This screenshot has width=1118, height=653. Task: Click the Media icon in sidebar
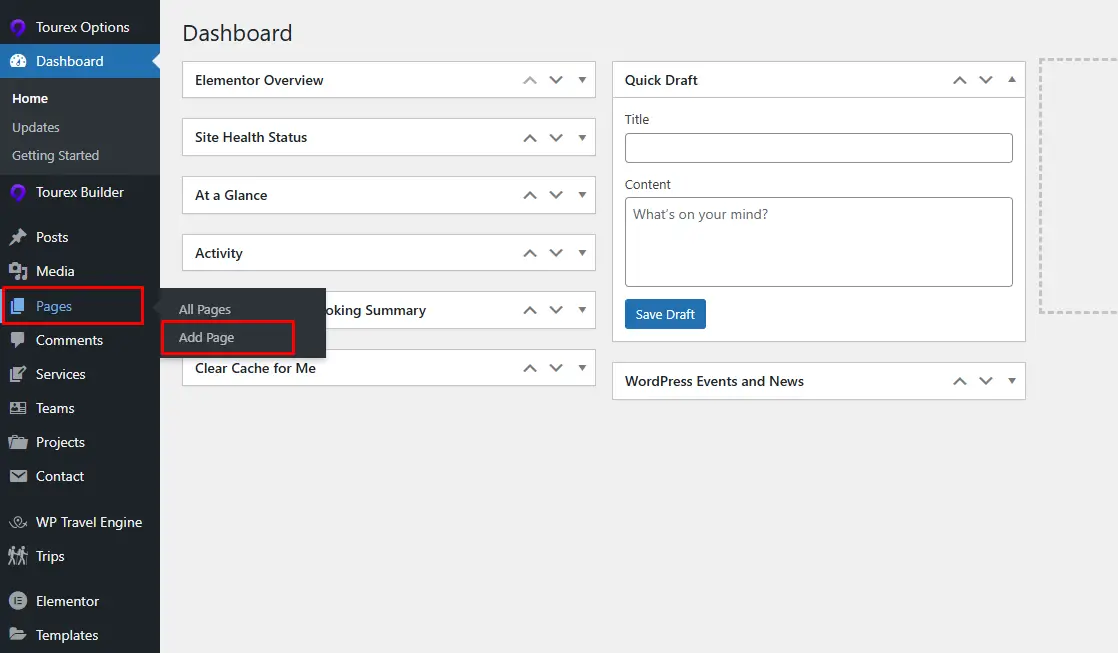pyautogui.click(x=18, y=272)
